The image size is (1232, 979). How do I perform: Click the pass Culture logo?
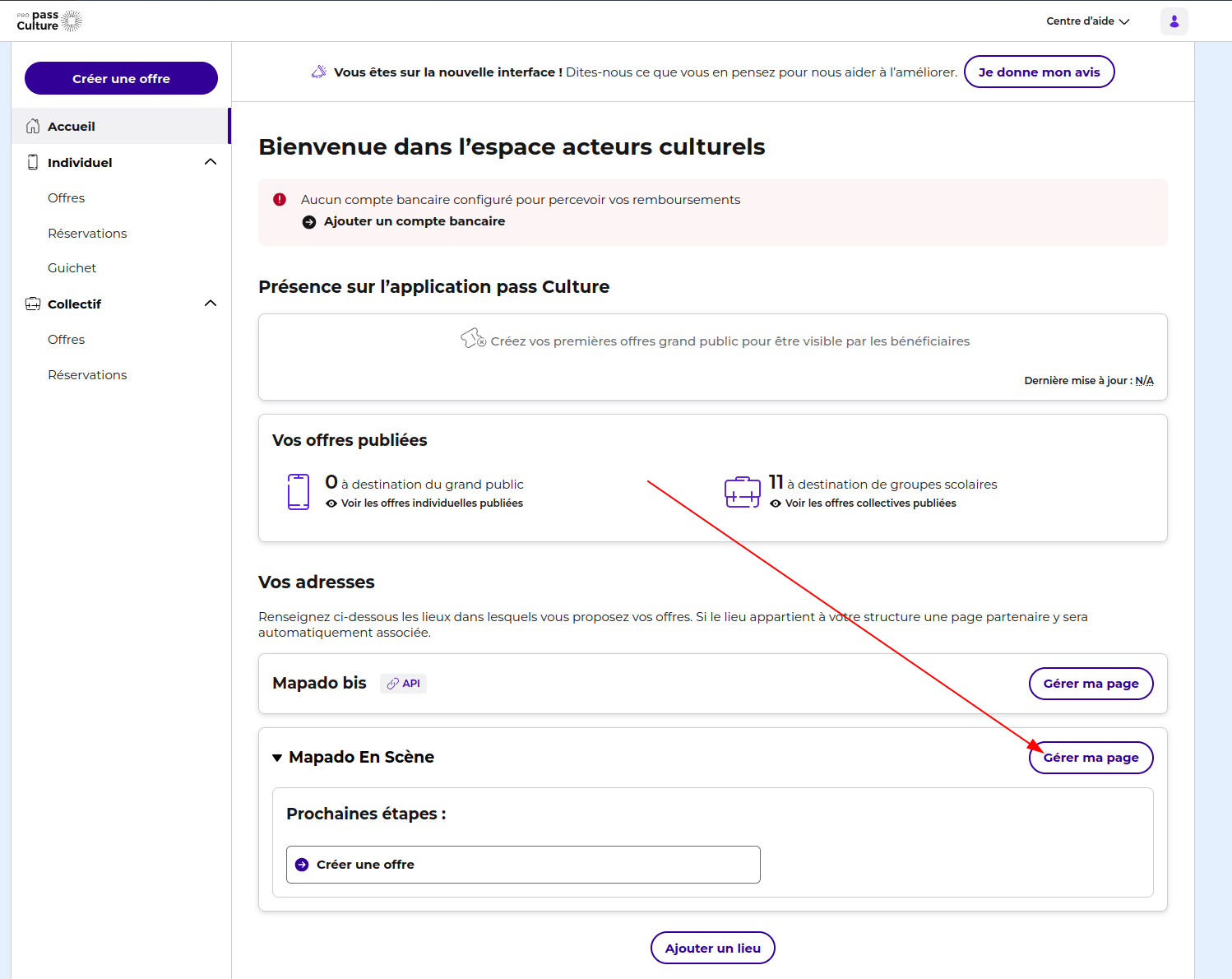tap(49, 21)
